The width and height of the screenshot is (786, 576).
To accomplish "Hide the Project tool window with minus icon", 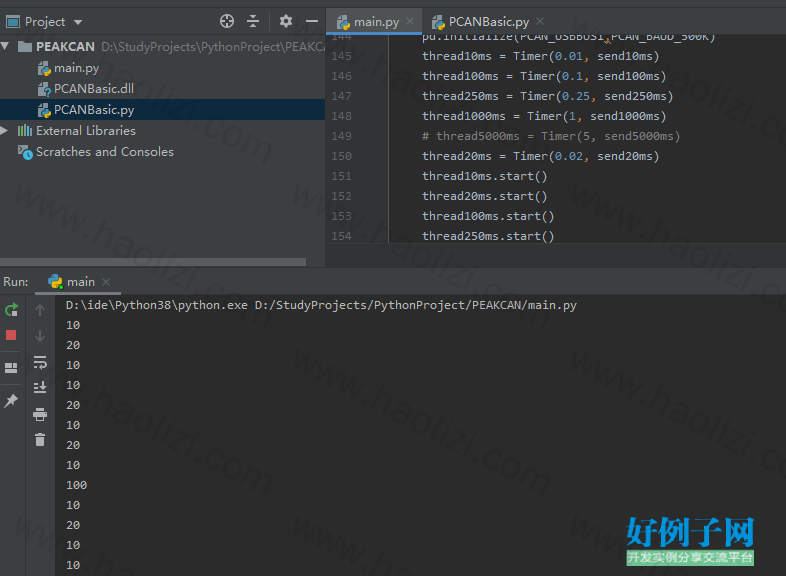I will pos(312,21).
